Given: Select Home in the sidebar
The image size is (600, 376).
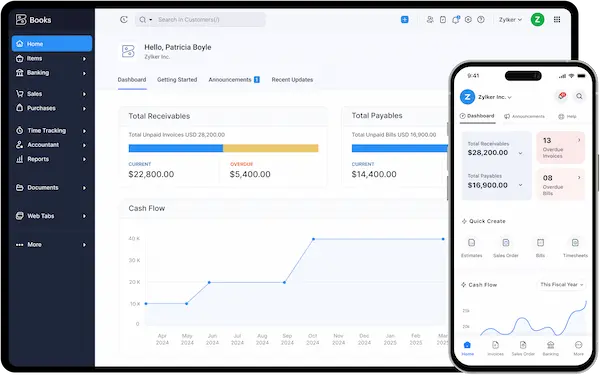Looking at the screenshot, I should 52,44.
